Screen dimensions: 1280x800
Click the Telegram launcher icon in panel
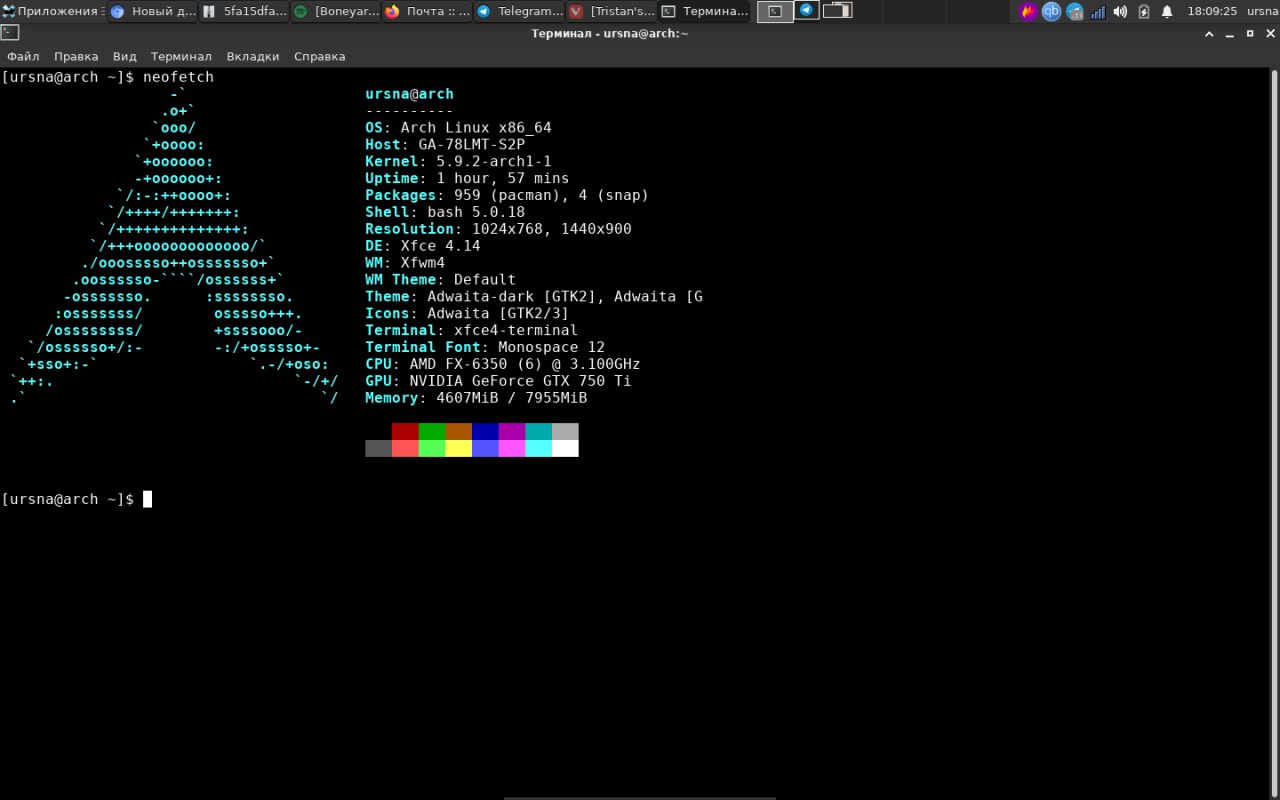[806, 11]
